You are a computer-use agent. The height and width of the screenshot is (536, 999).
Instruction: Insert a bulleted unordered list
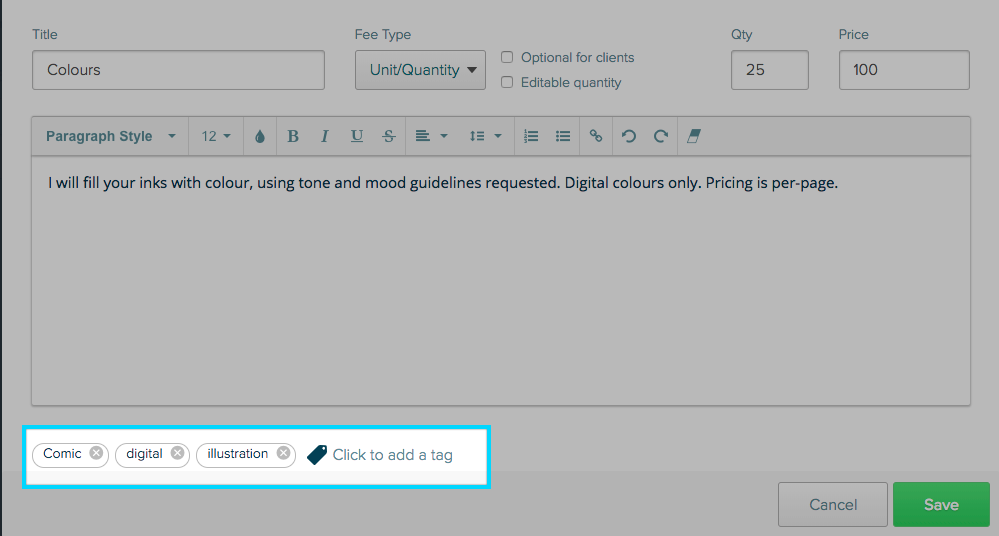click(563, 136)
